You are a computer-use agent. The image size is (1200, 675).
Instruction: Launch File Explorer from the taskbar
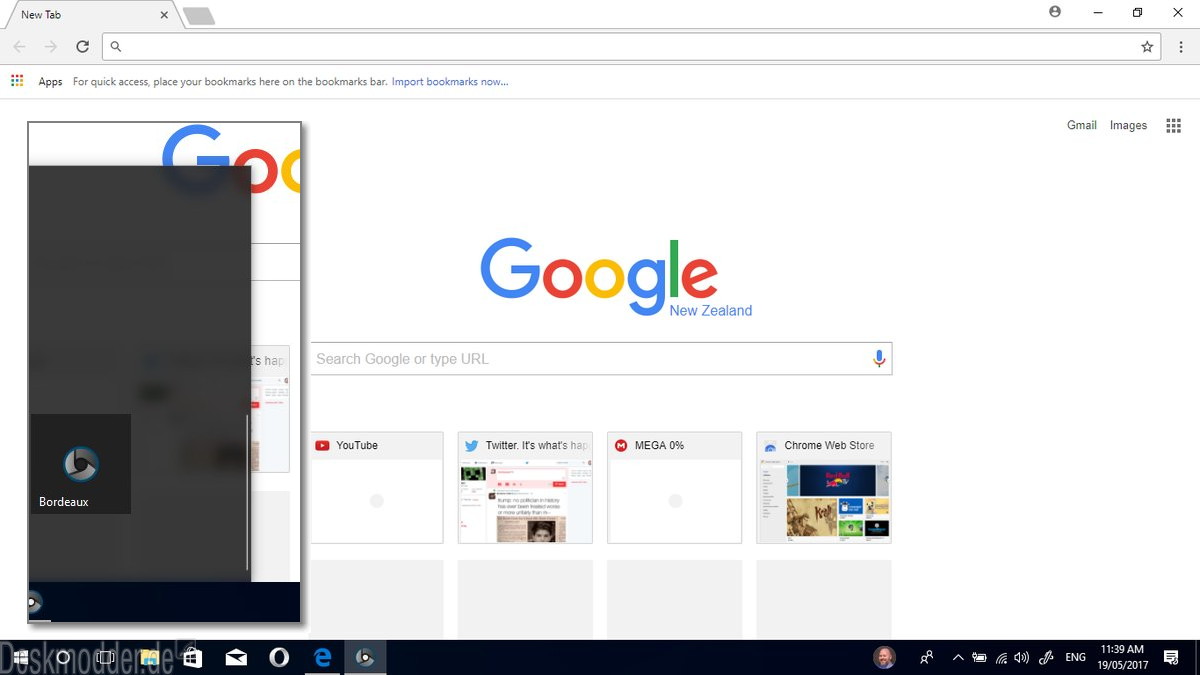point(149,657)
